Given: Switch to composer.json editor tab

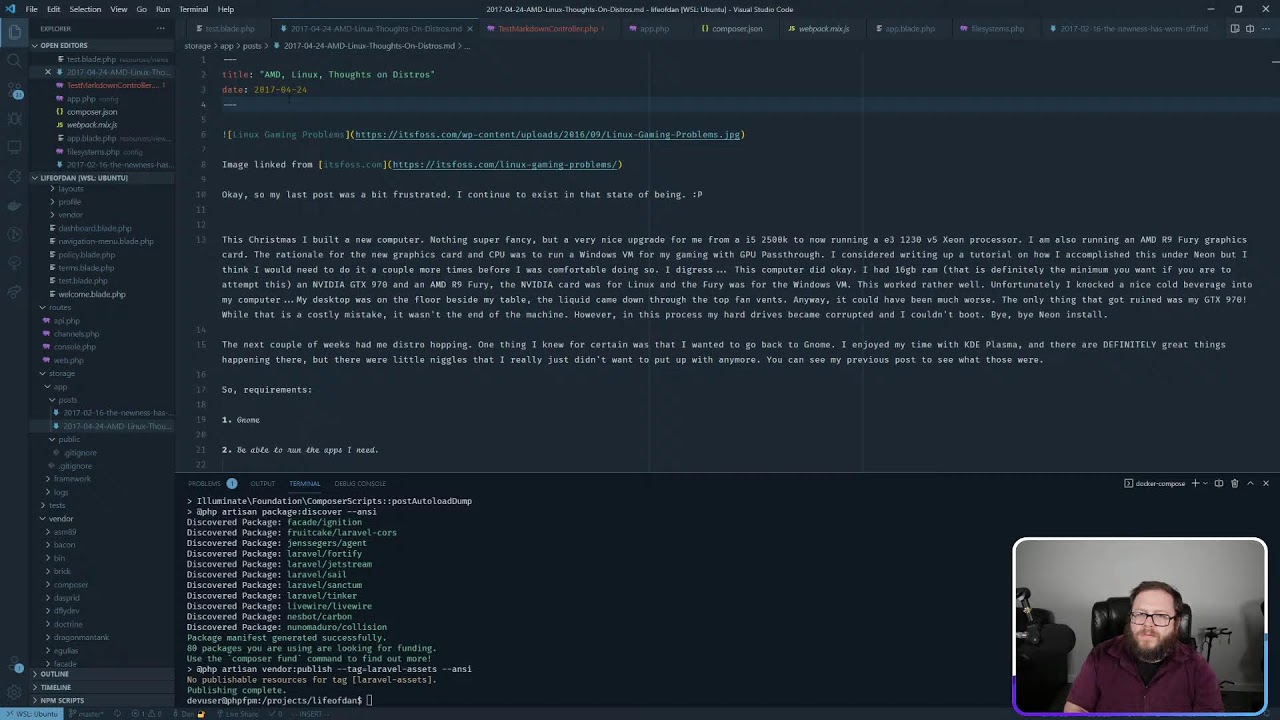Looking at the screenshot, I should click(x=736, y=29).
